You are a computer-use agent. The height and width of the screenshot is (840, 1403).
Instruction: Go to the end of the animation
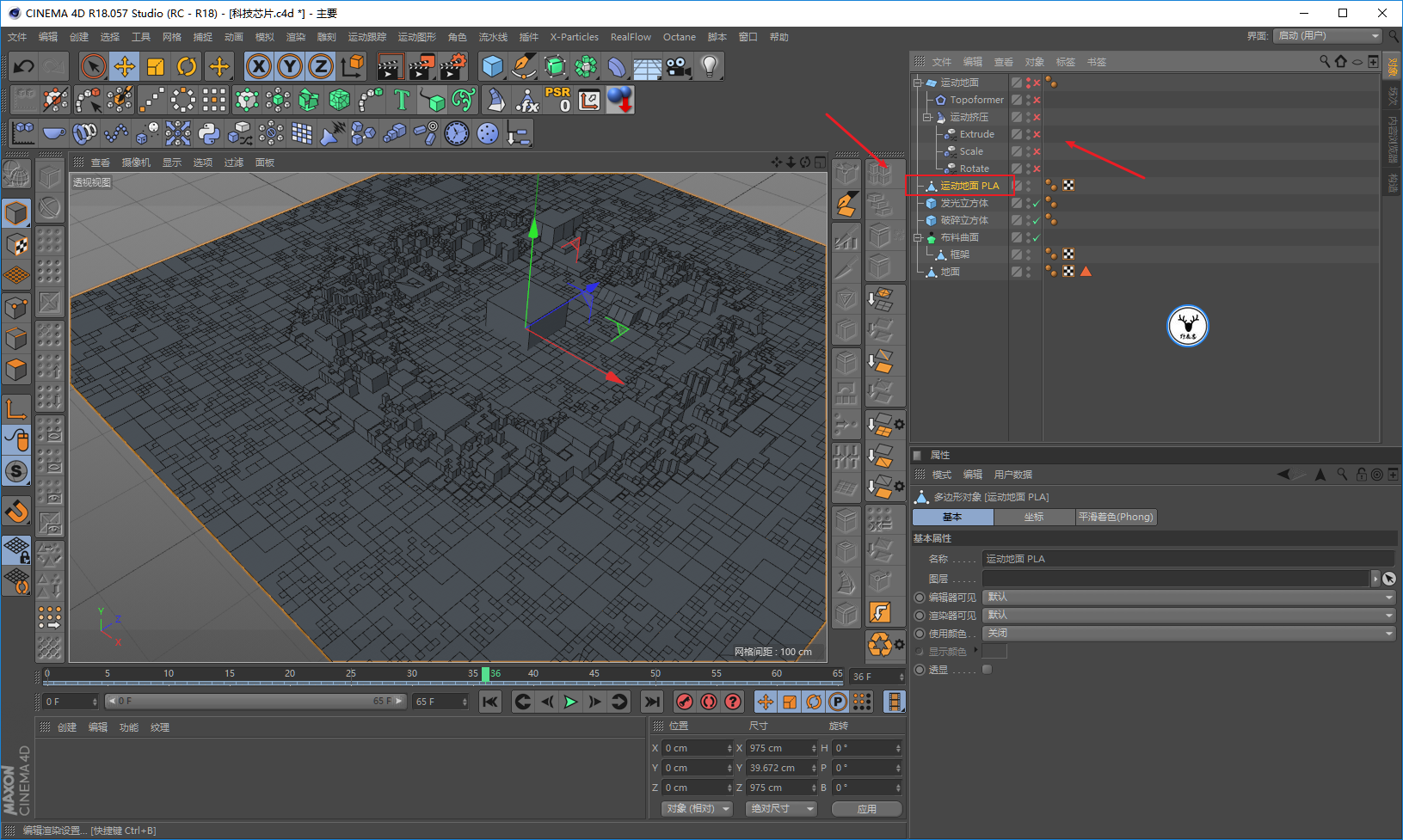point(653,702)
